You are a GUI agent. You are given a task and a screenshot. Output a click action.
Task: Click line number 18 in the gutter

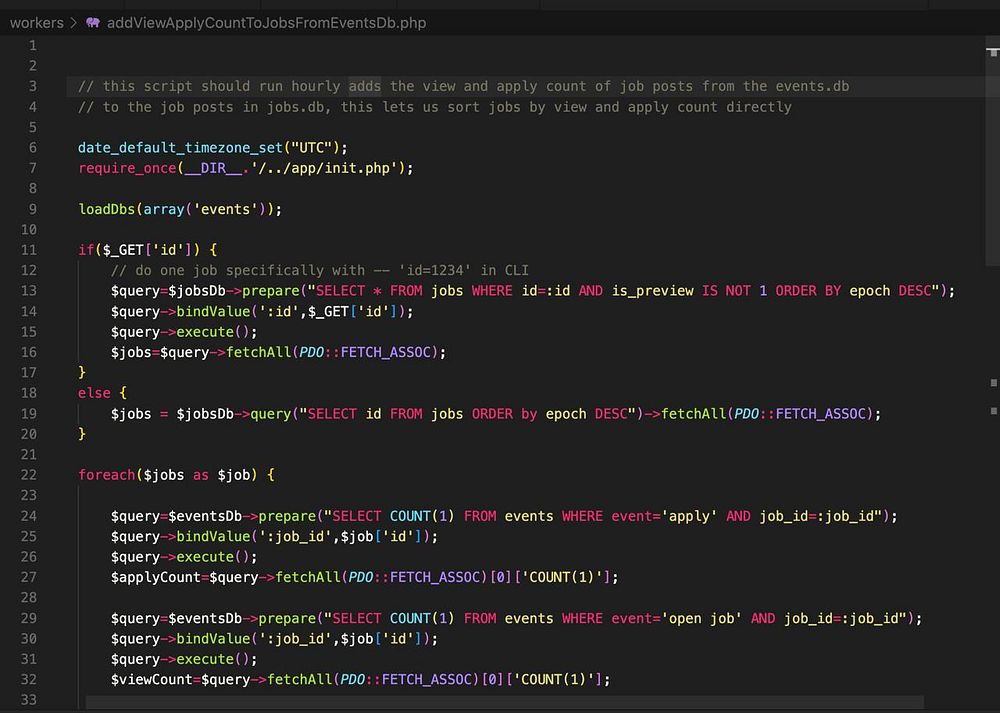(x=29, y=393)
